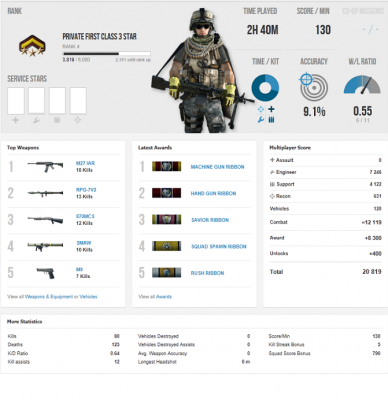Viewport: 388px width, 400px height.
Task: Click the '2H 40M' time played value
Action: (x=262, y=30)
